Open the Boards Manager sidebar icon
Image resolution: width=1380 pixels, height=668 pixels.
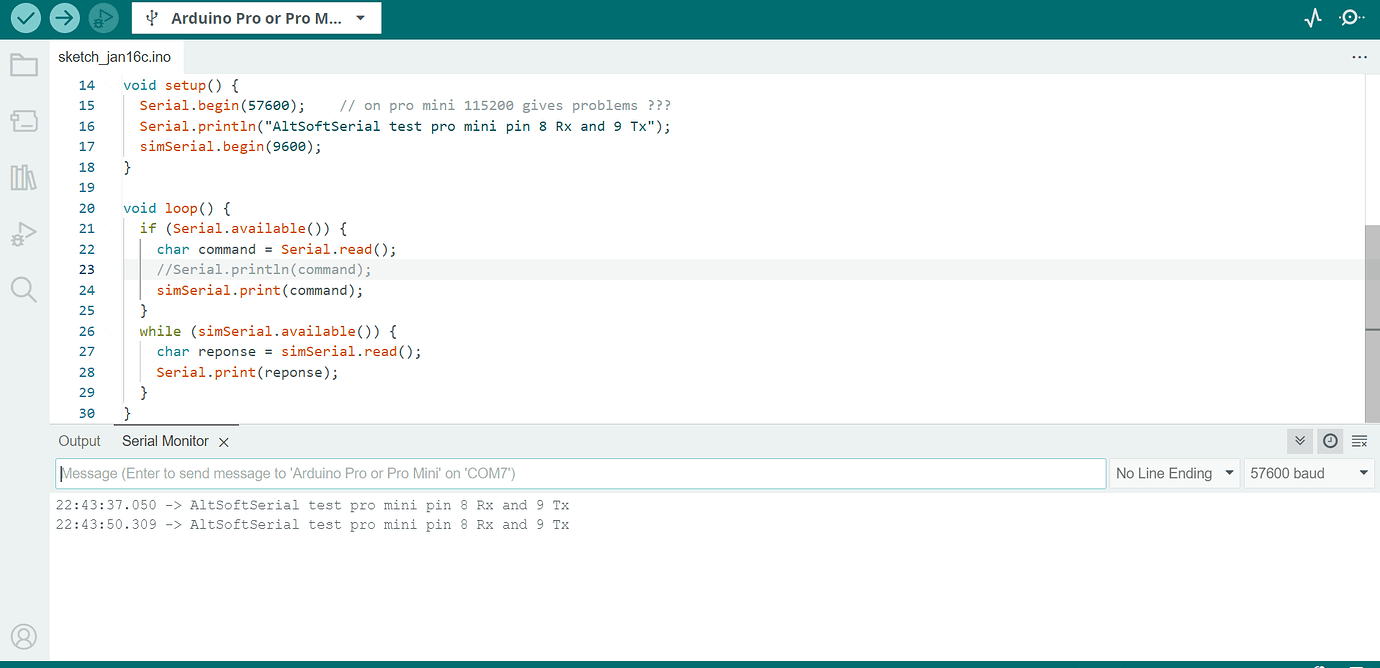(24, 121)
